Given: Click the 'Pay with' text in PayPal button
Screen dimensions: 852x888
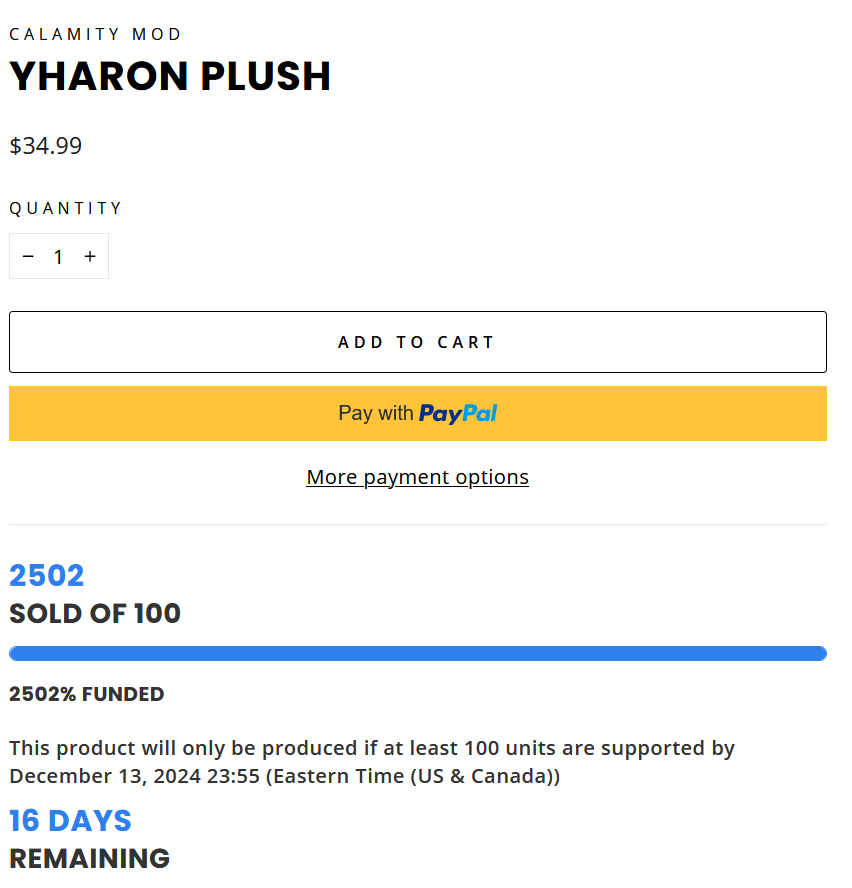Looking at the screenshot, I should coord(376,413).
